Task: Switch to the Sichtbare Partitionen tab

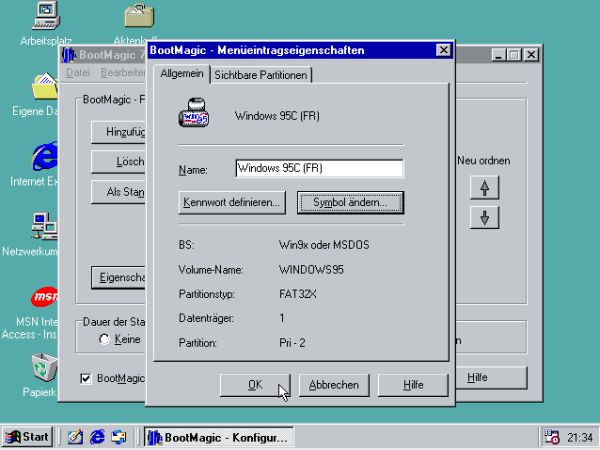Action: pos(261,75)
